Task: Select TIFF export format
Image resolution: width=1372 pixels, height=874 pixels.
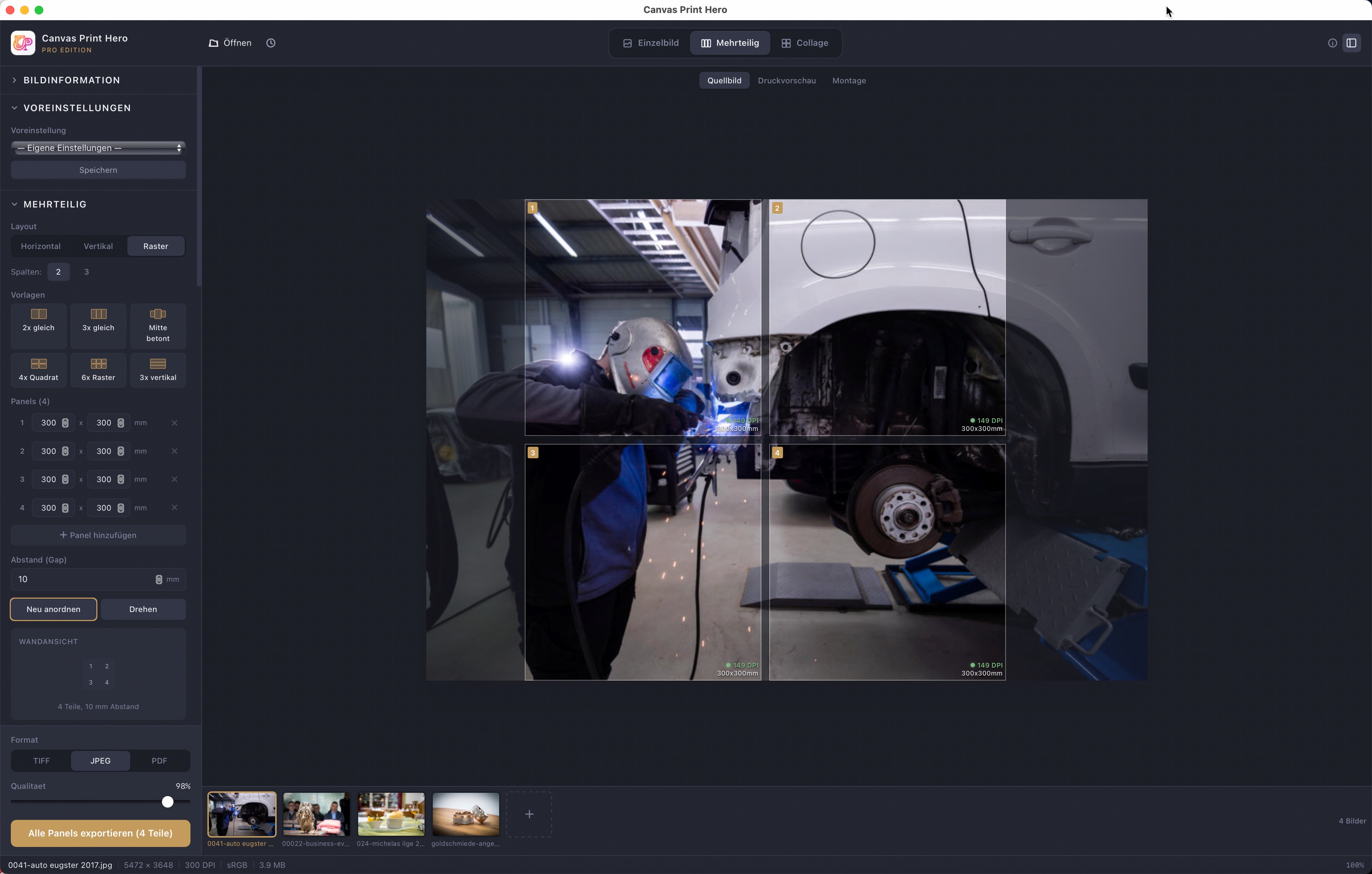Action: pyautogui.click(x=41, y=761)
